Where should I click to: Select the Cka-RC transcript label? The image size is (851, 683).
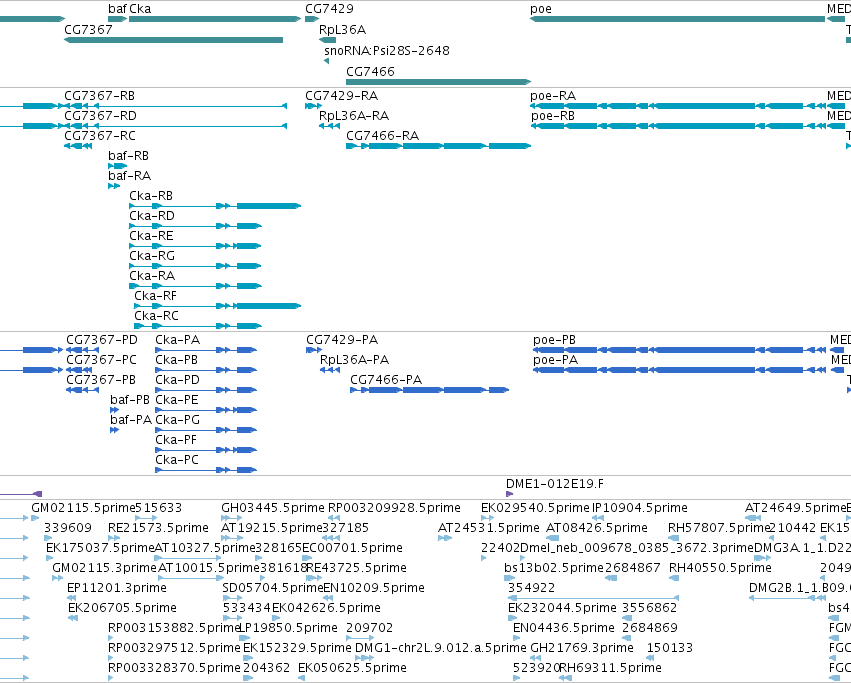tap(156, 316)
